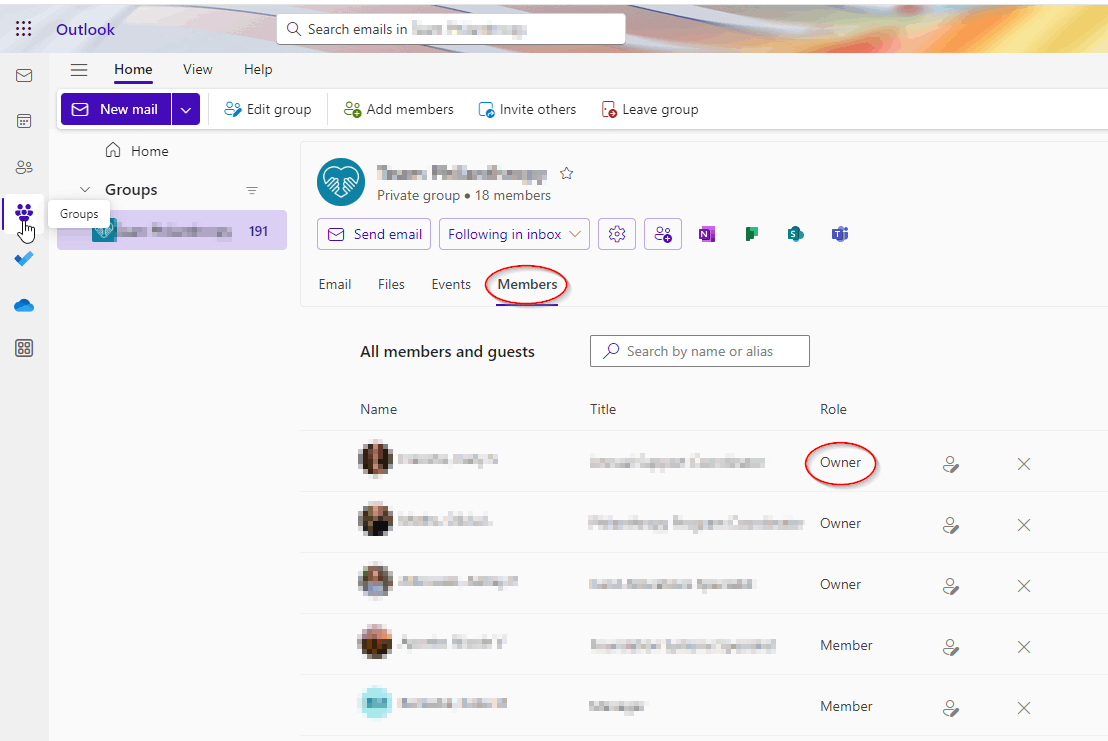This screenshot has width=1108, height=741.
Task: Select the Members tab
Action: point(527,284)
